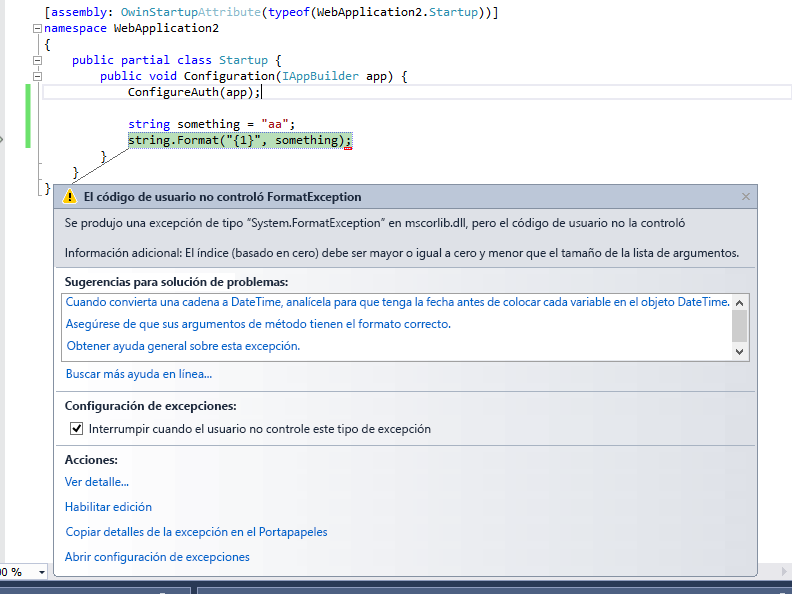Click the yellow warning icon in exception header

click(x=69, y=197)
